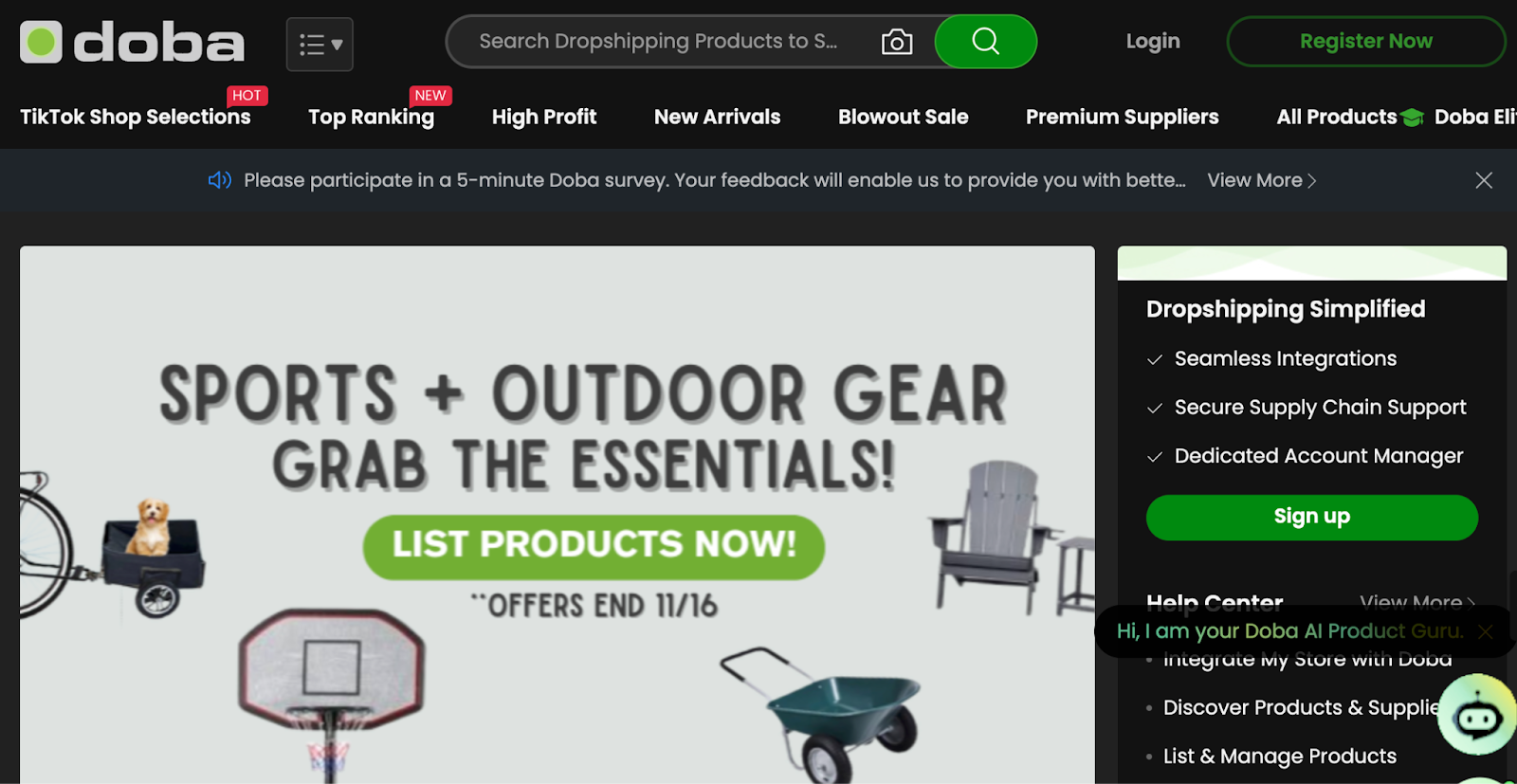This screenshot has width=1517, height=784.
Task: Click the green magnifier search button
Action: (x=985, y=42)
